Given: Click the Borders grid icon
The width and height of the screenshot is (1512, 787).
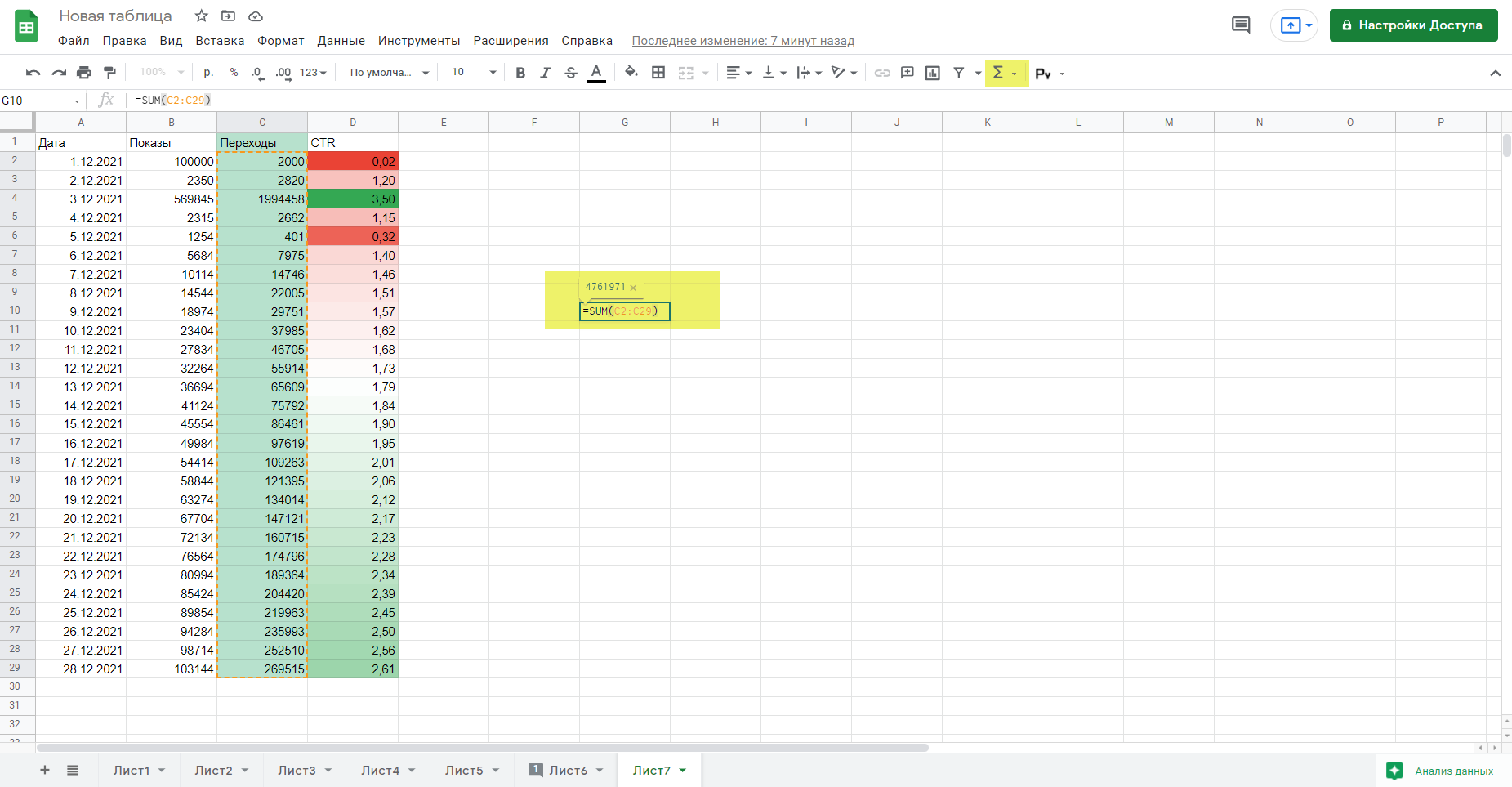Looking at the screenshot, I should click(x=658, y=73).
